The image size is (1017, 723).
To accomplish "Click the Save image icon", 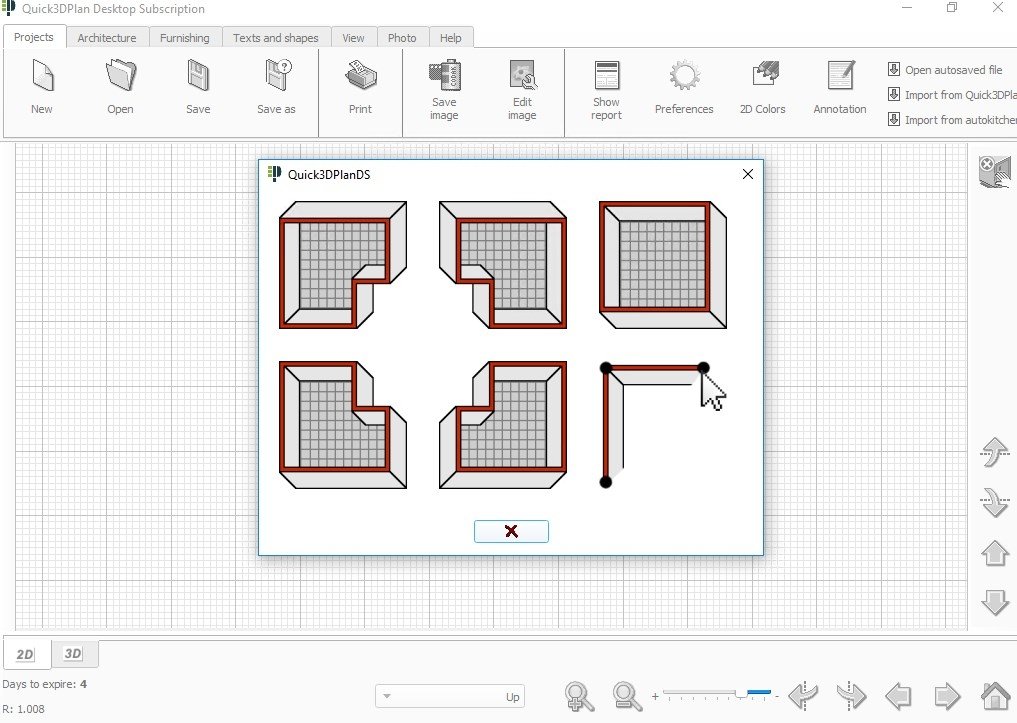I will 444,89.
